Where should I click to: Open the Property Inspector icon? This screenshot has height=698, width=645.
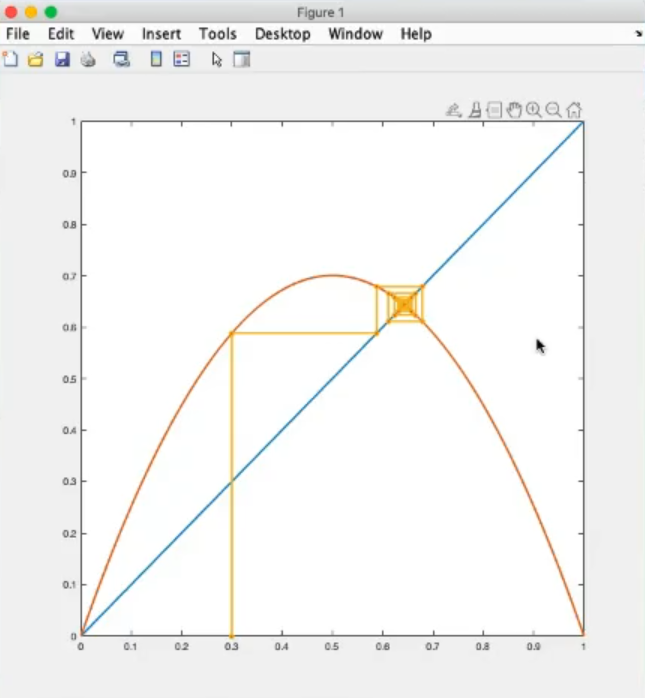241,60
